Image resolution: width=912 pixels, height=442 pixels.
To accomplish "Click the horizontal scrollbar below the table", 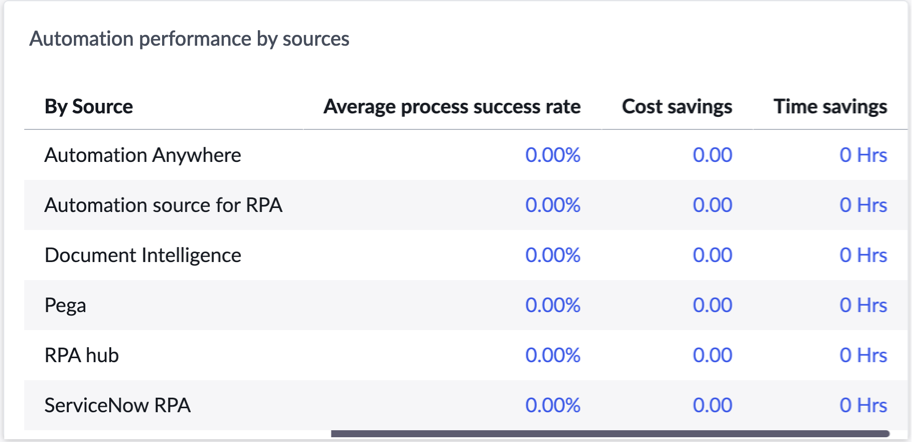I will [x=610, y=433].
